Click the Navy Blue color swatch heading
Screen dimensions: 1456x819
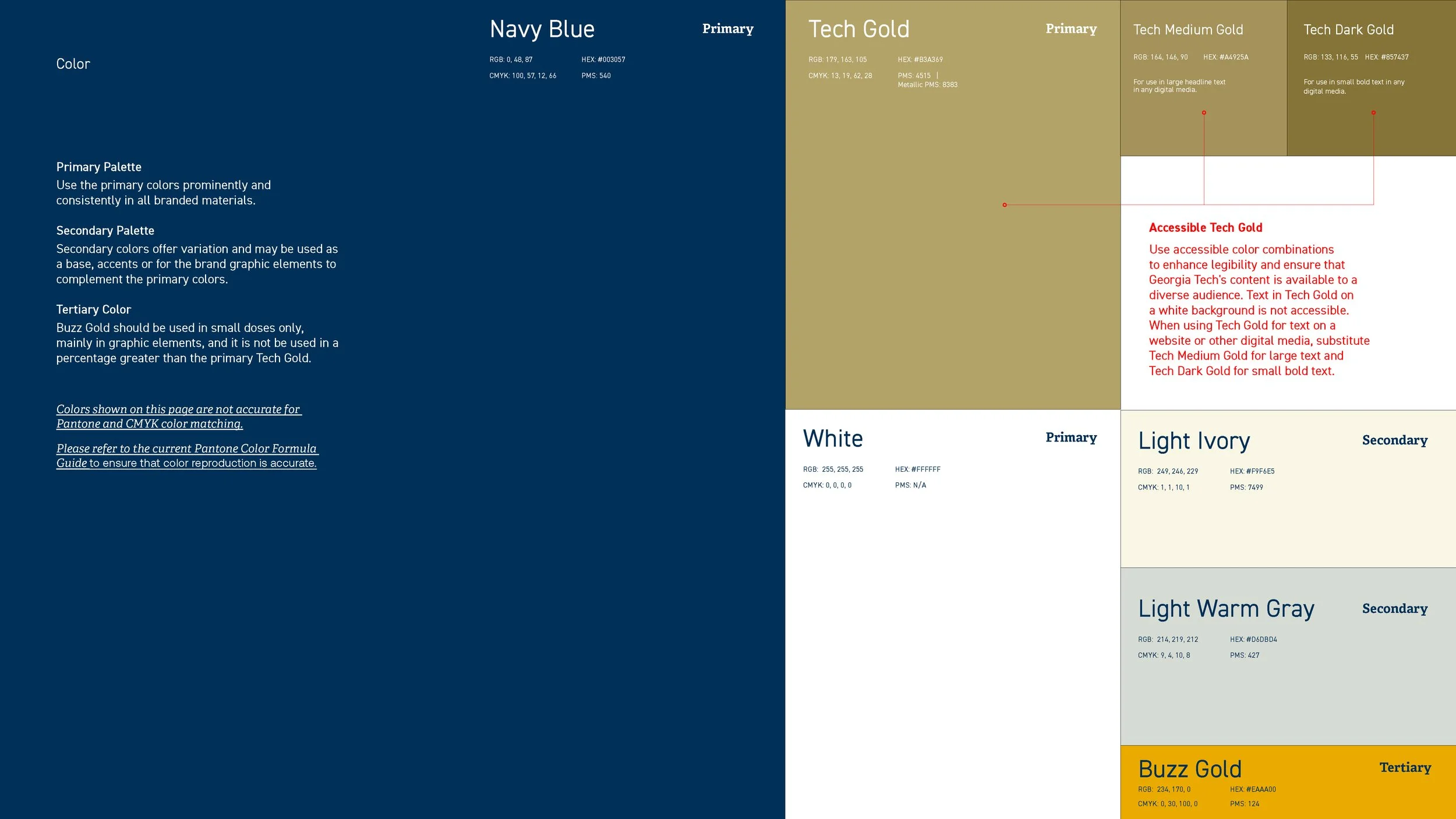coord(542,29)
